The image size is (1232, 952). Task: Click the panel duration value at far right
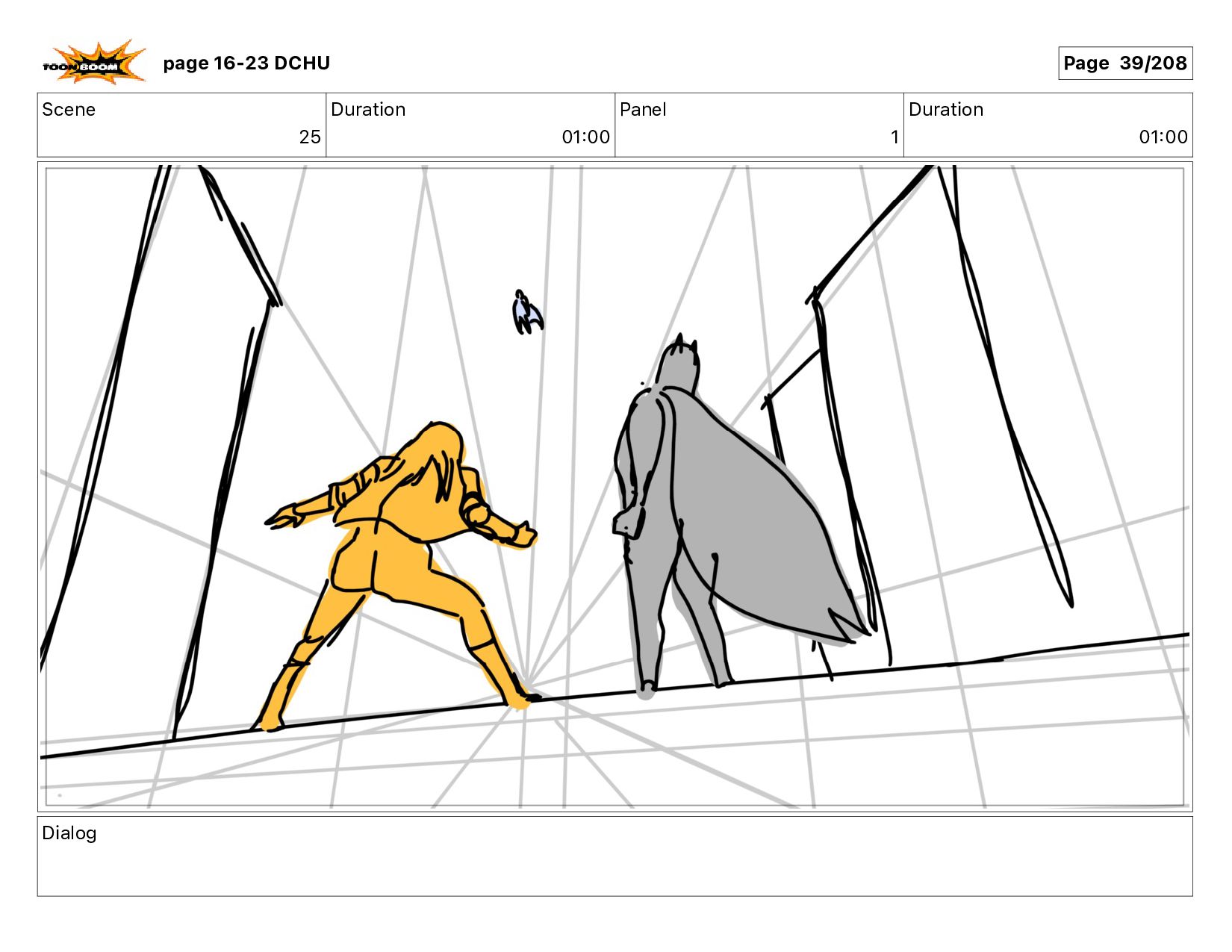point(1163,137)
